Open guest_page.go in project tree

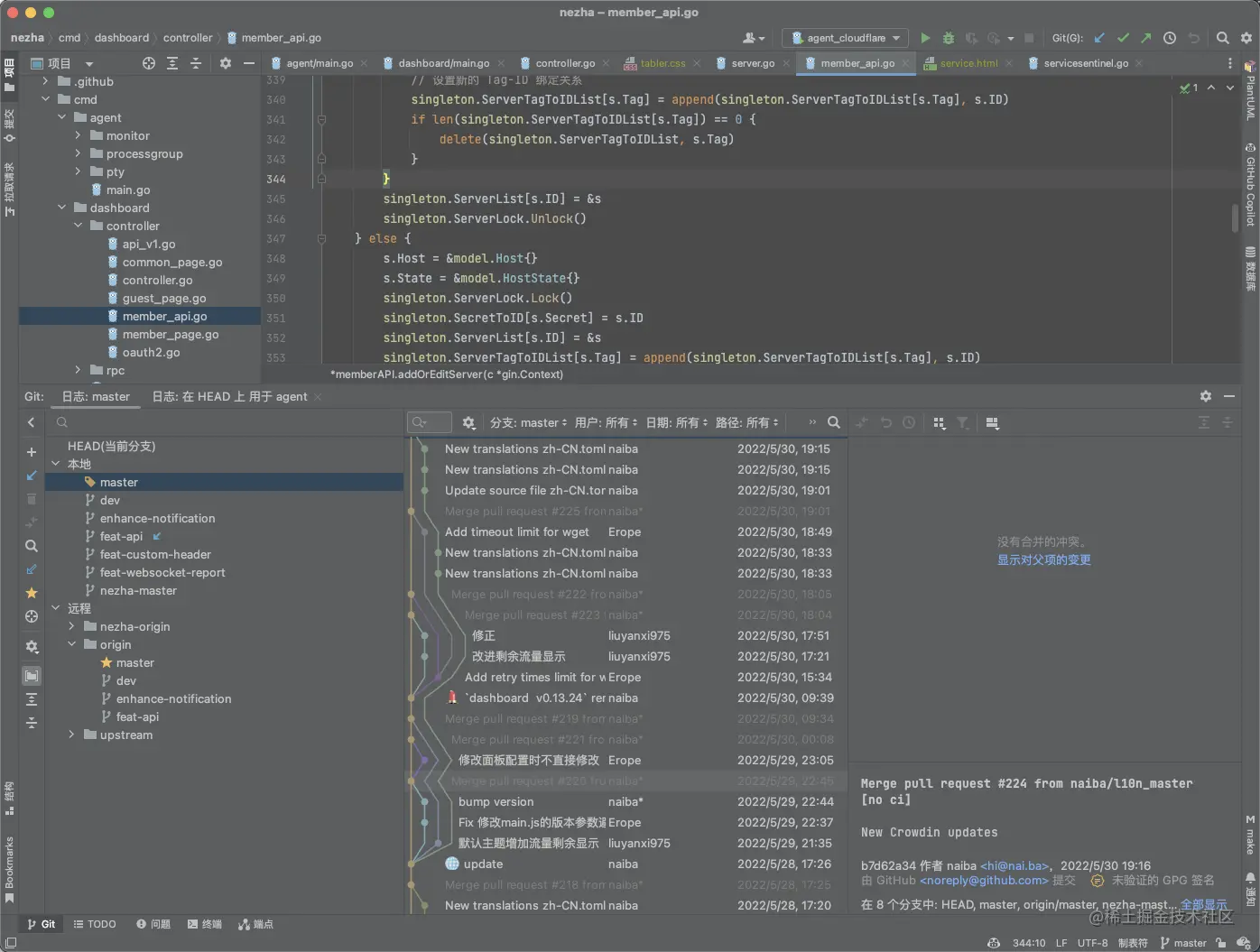[164, 298]
